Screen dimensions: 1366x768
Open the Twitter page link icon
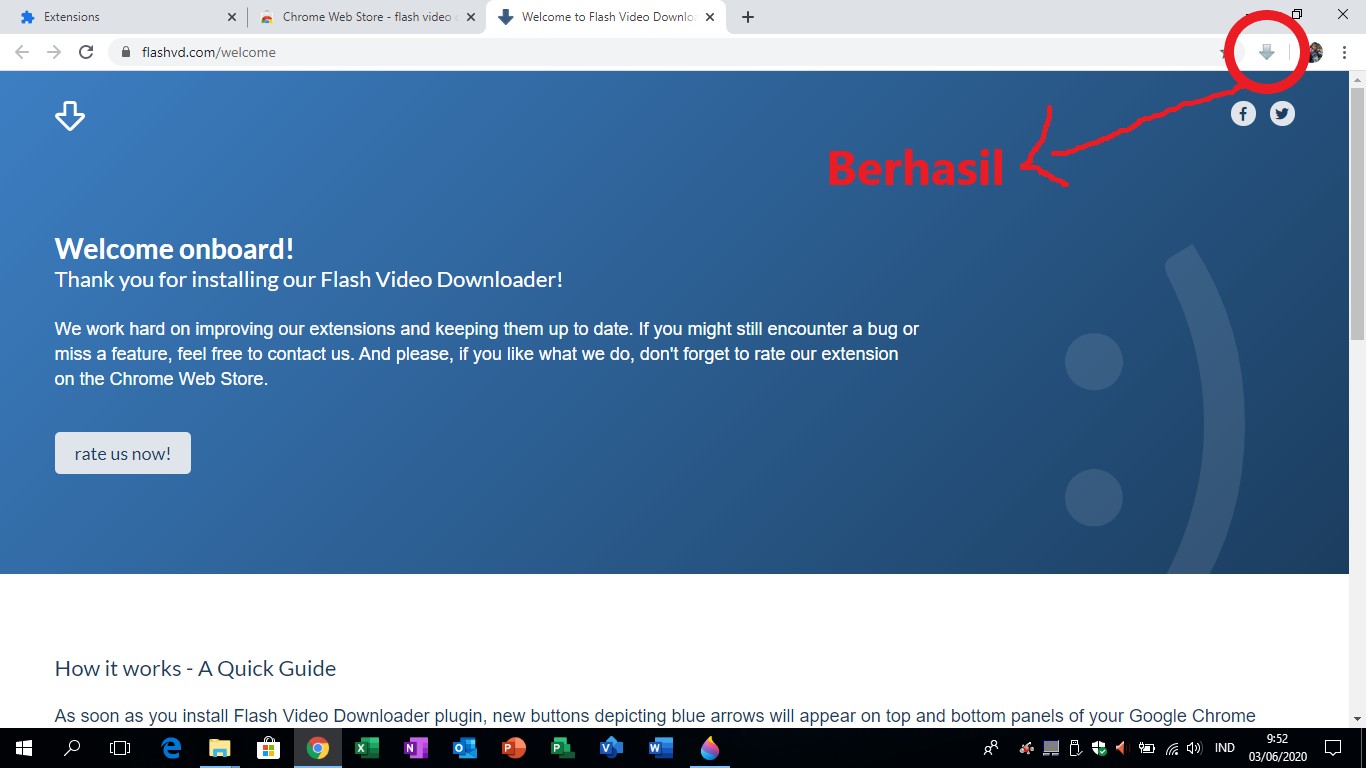point(1282,114)
